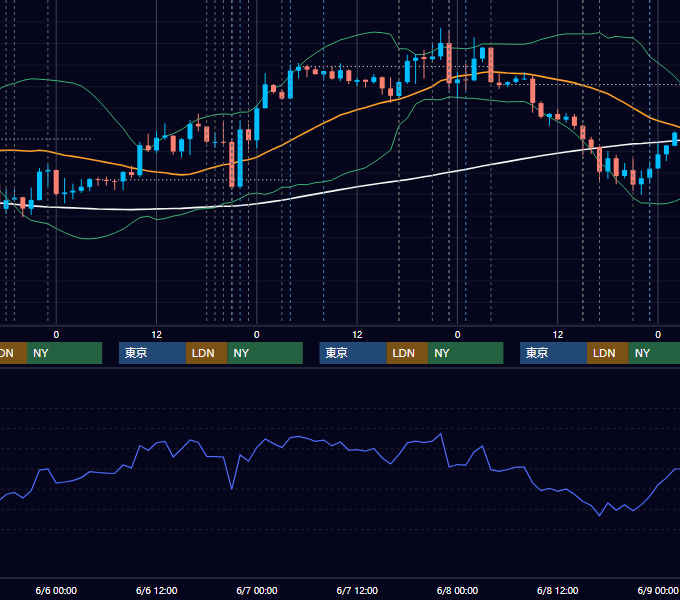Click the 6/7 00:00 time axis label
This screenshot has width=680, height=600.
coord(257,590)
